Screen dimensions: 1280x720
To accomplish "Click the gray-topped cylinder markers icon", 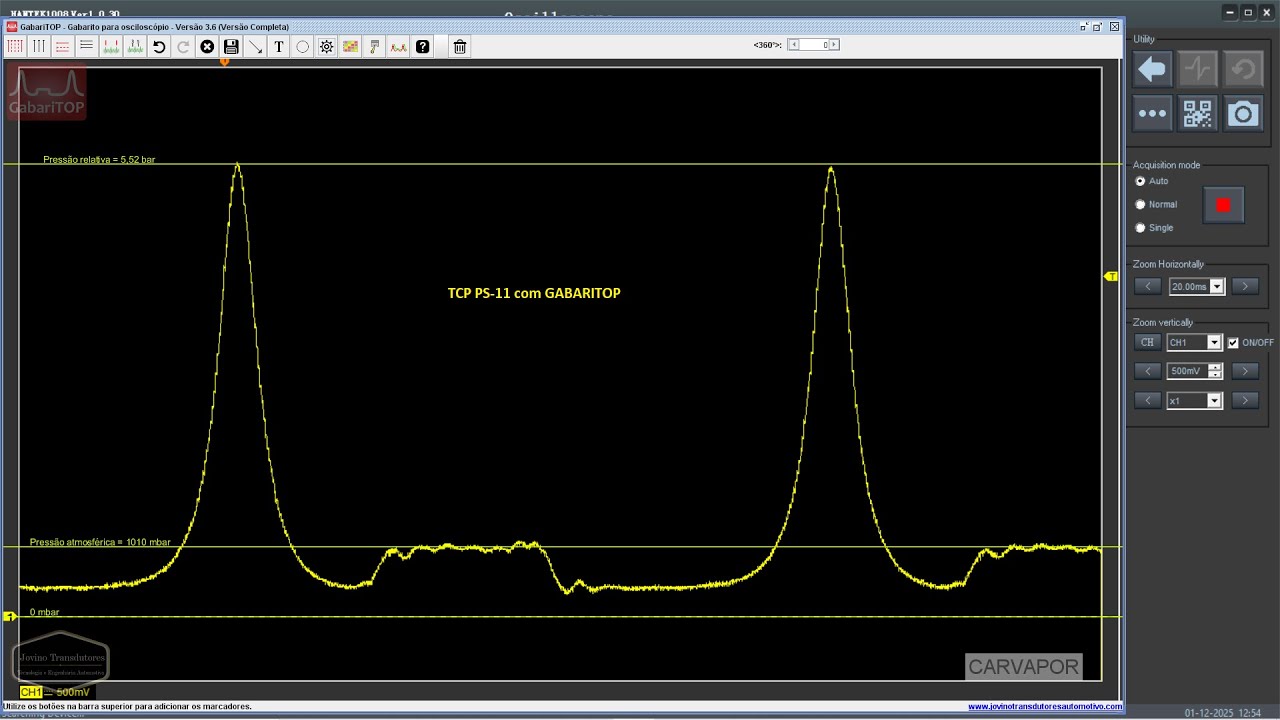I will (x=135, y=46).
